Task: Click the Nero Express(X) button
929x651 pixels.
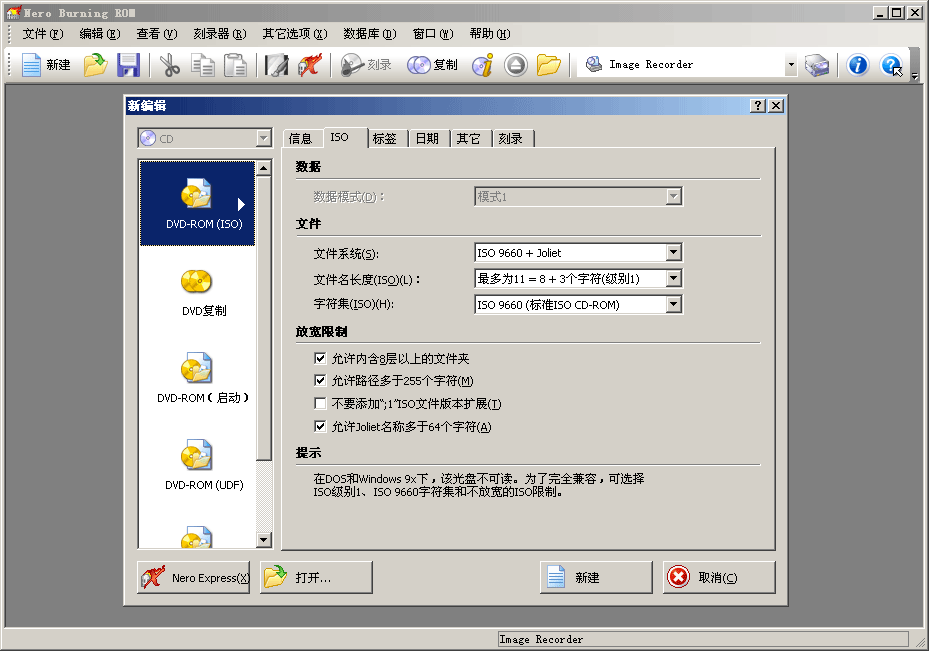Action: (193, 578)
